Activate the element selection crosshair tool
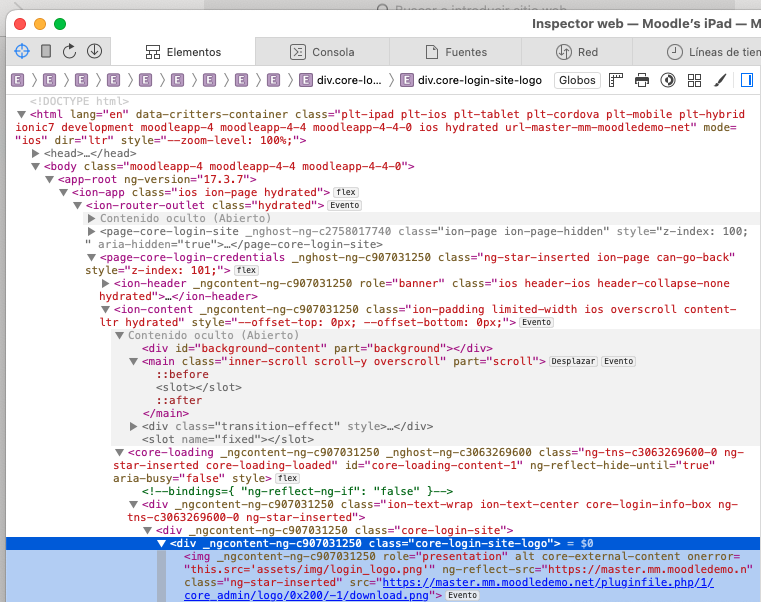Screen dimensions: 761x602 point(22,51)
